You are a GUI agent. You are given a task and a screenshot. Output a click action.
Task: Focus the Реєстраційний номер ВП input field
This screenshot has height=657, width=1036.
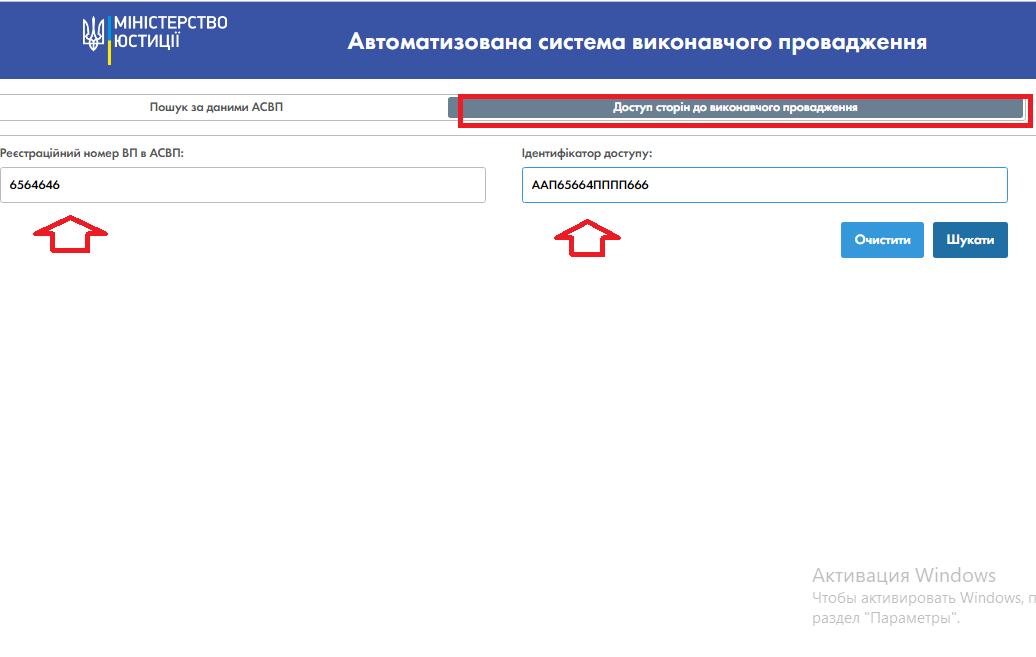click(x=243, y=185)
